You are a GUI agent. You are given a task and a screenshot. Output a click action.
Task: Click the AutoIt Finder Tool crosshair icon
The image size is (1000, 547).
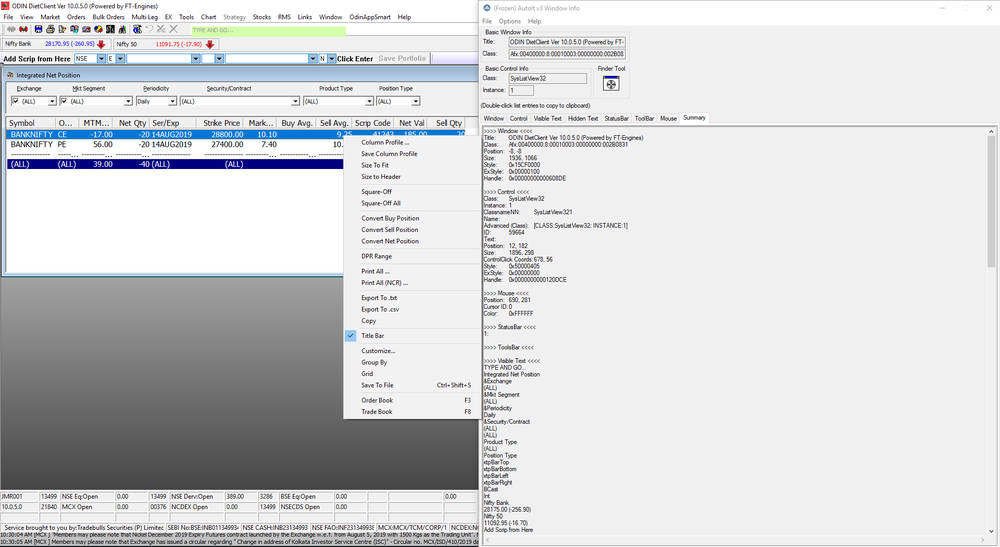pyautogui.click(x=611, y=84)
